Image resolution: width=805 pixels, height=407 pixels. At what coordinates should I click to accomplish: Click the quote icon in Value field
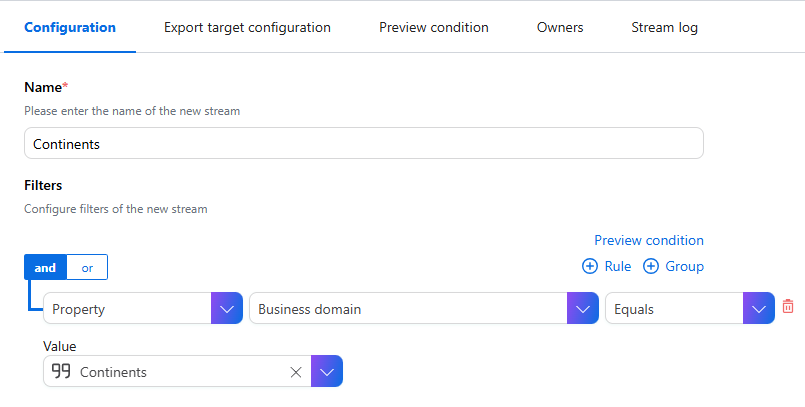[x=61, y=371]
